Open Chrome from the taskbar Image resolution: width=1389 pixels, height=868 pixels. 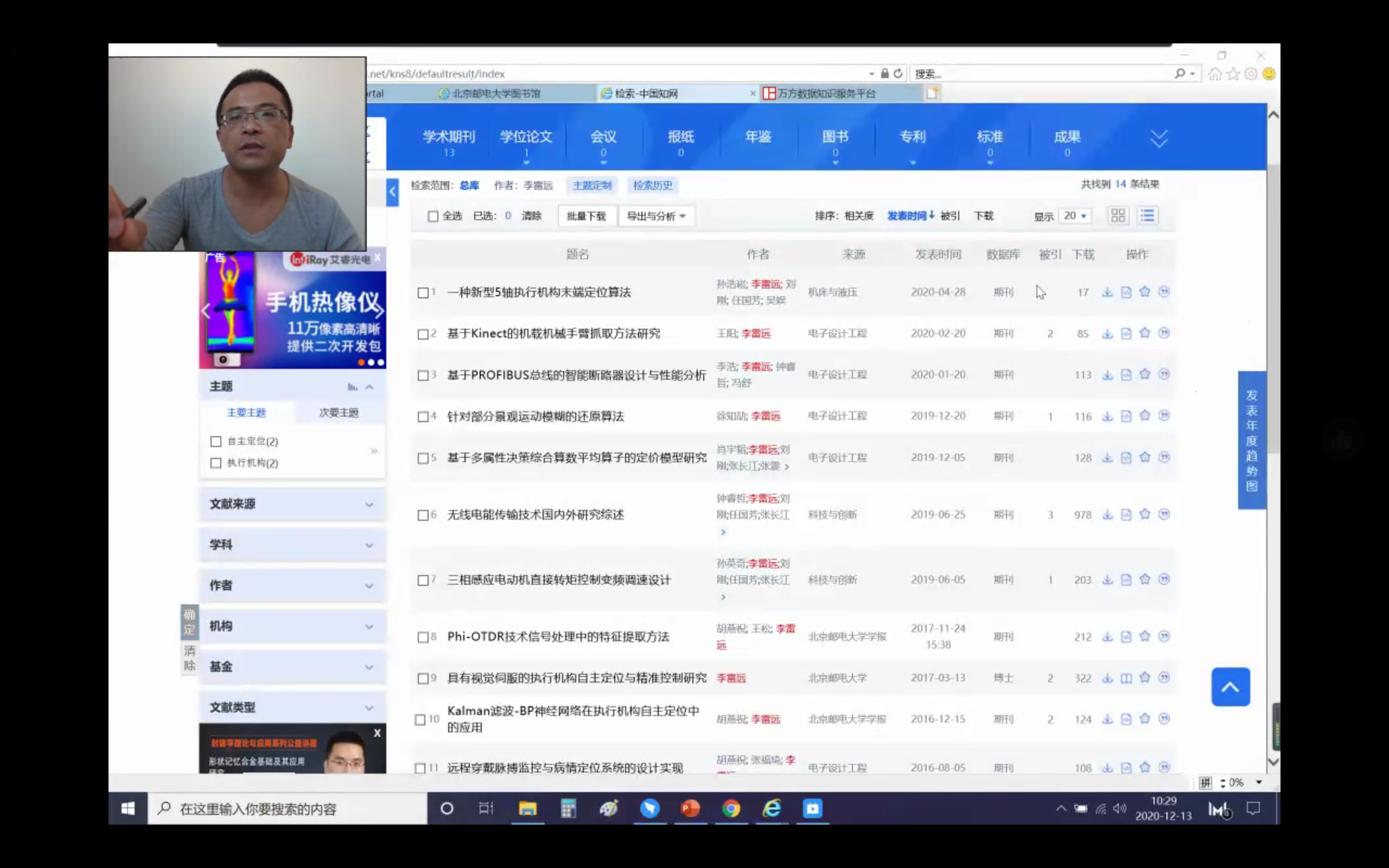click(731, 809)
